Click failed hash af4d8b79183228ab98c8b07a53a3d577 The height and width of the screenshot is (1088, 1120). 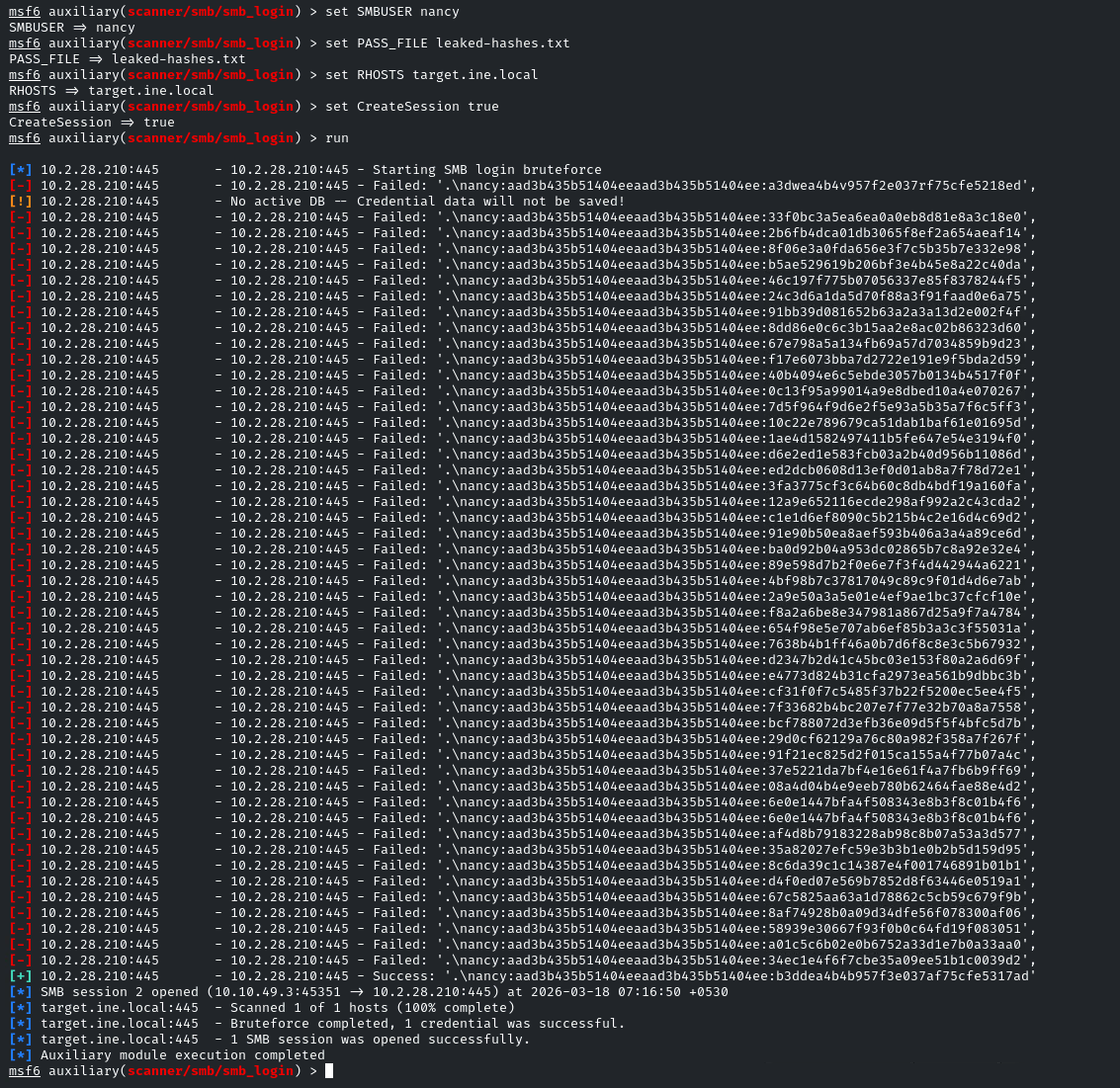895,833
